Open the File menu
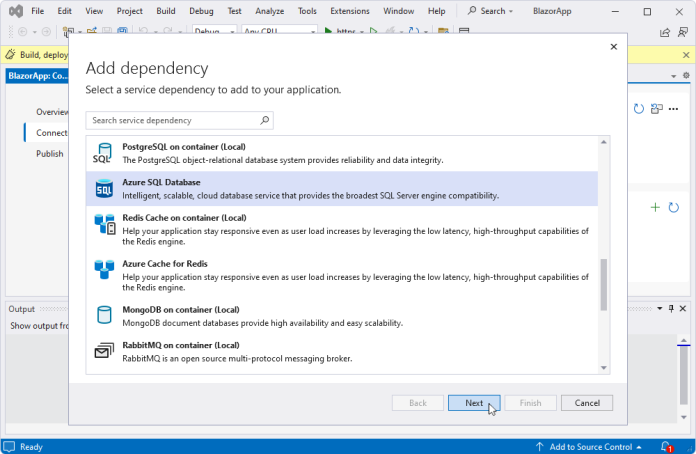The width and height of the screenshot is (696, 454). [37, 11]
